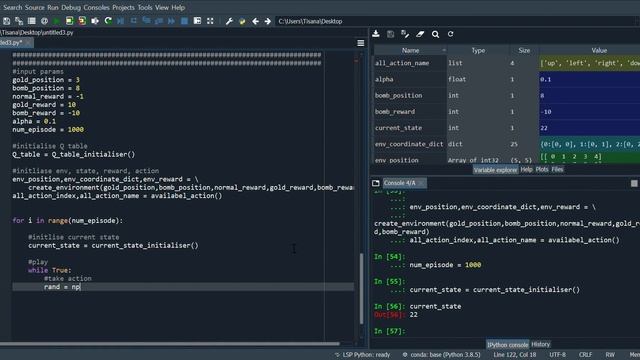The height and width of the screenshot is (360, 640).
Task: Open the Source menu
Action: click(x=35, y=7)
